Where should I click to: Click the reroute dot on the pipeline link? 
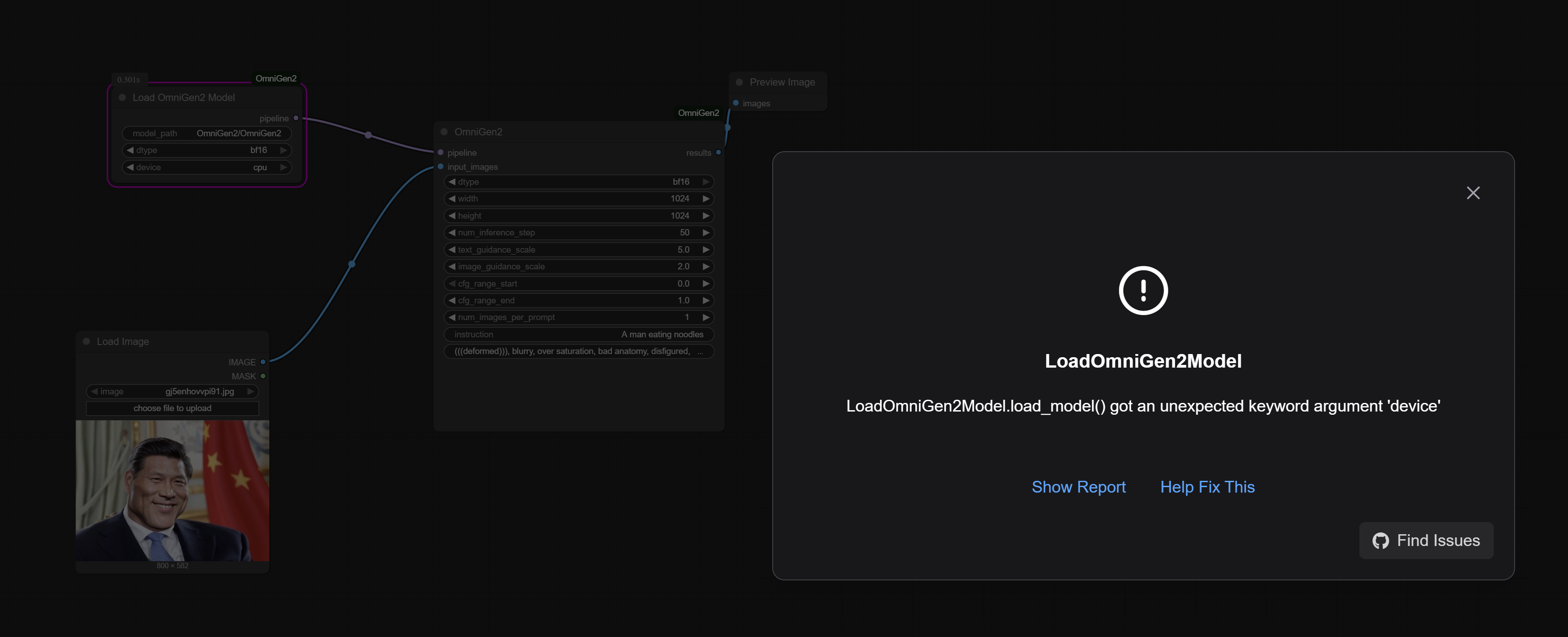click(368, 134)
